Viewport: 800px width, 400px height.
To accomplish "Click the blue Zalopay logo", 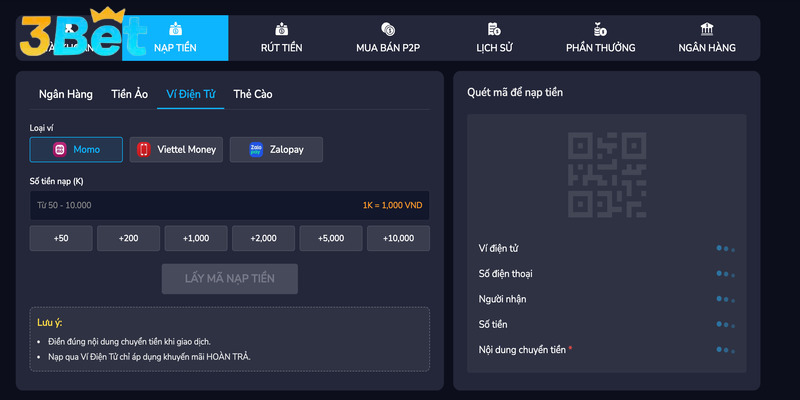I will pyautogui.click(x=256, y=149).
